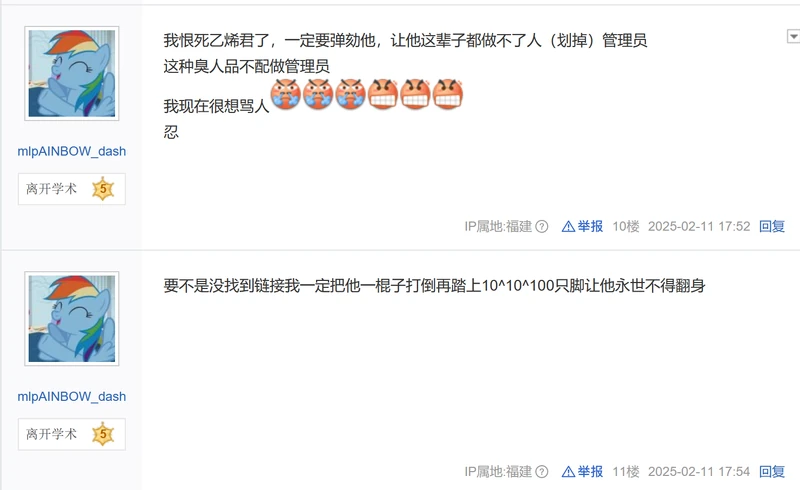Open mlpAINBOW_dash avatar in post 11
The width and height of the screenshot is (800, 490).
[72, 318]
